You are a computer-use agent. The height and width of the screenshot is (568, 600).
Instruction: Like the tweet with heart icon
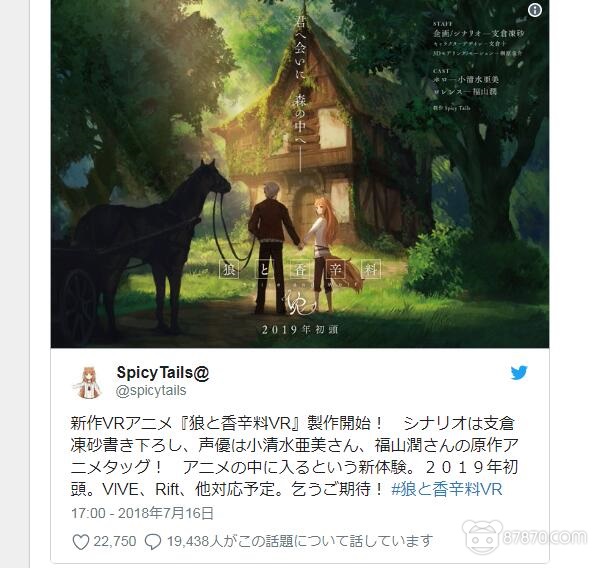80,542
